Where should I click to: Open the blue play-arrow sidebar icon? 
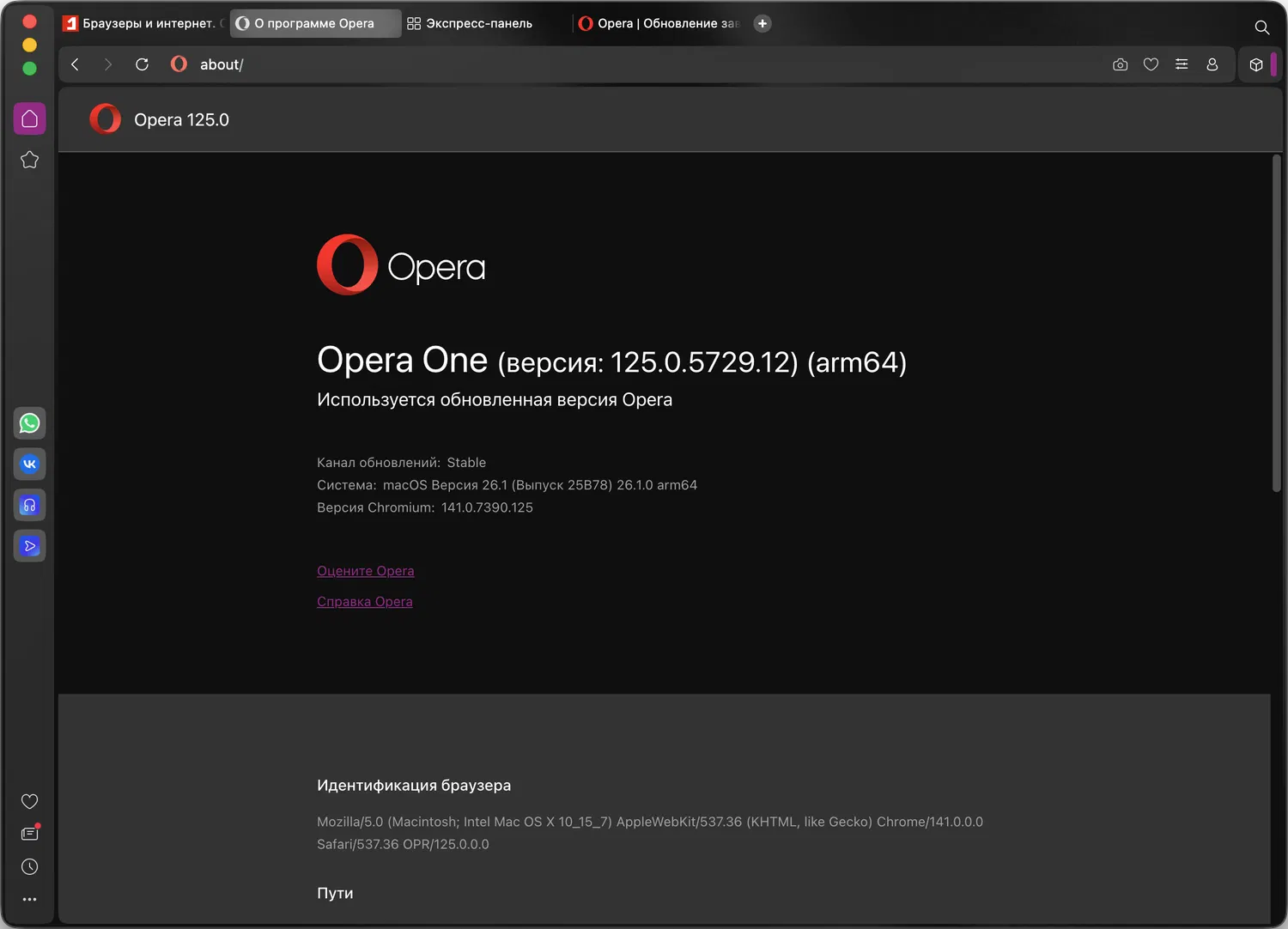pos(29,546)
